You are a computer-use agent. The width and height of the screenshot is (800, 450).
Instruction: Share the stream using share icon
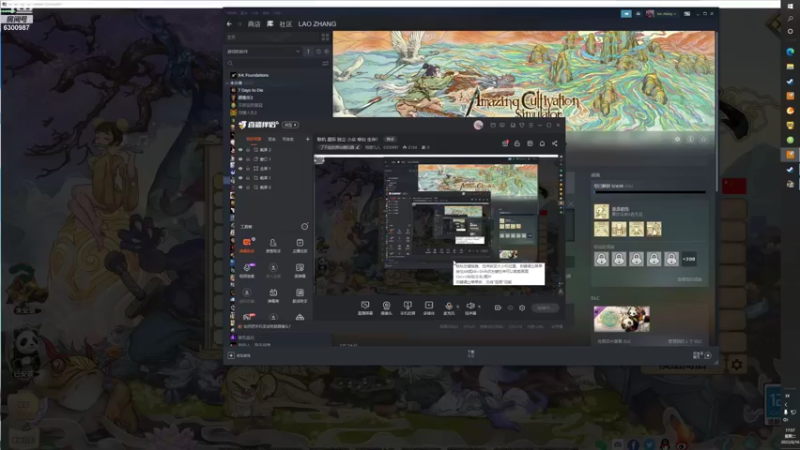[555, 143]
